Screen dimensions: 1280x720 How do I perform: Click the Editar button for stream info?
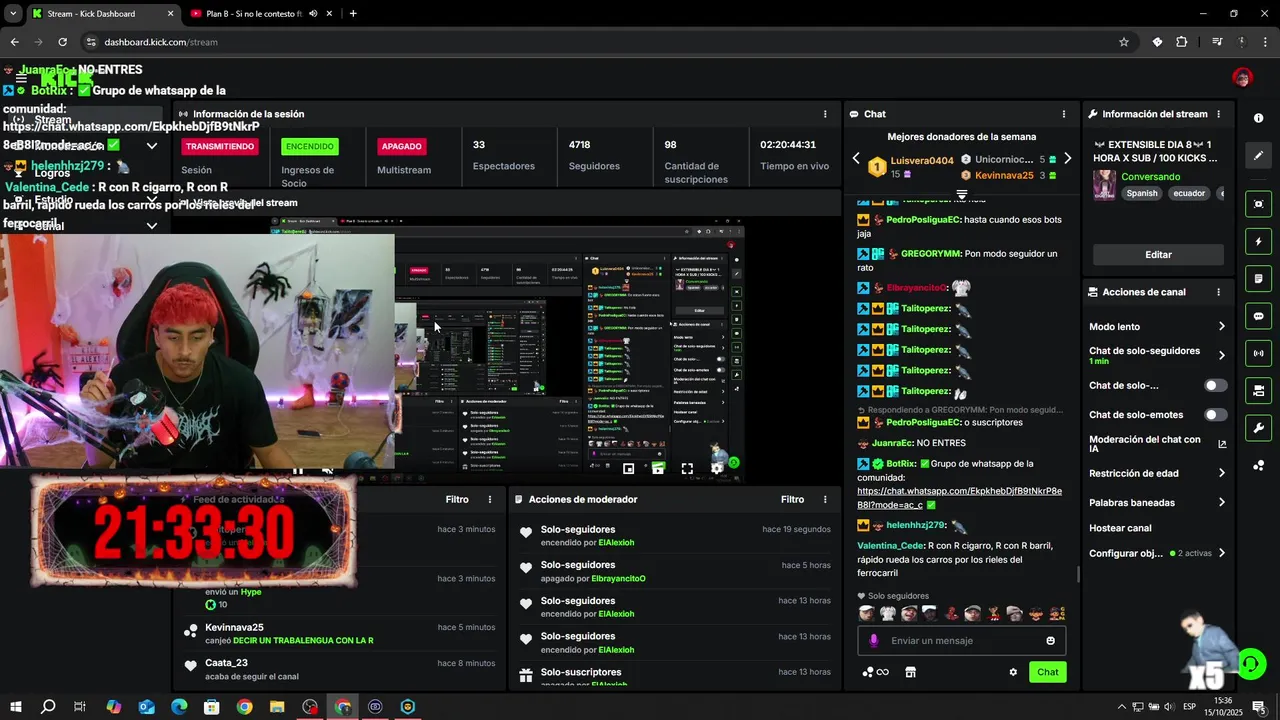(x=1158, y=255)
